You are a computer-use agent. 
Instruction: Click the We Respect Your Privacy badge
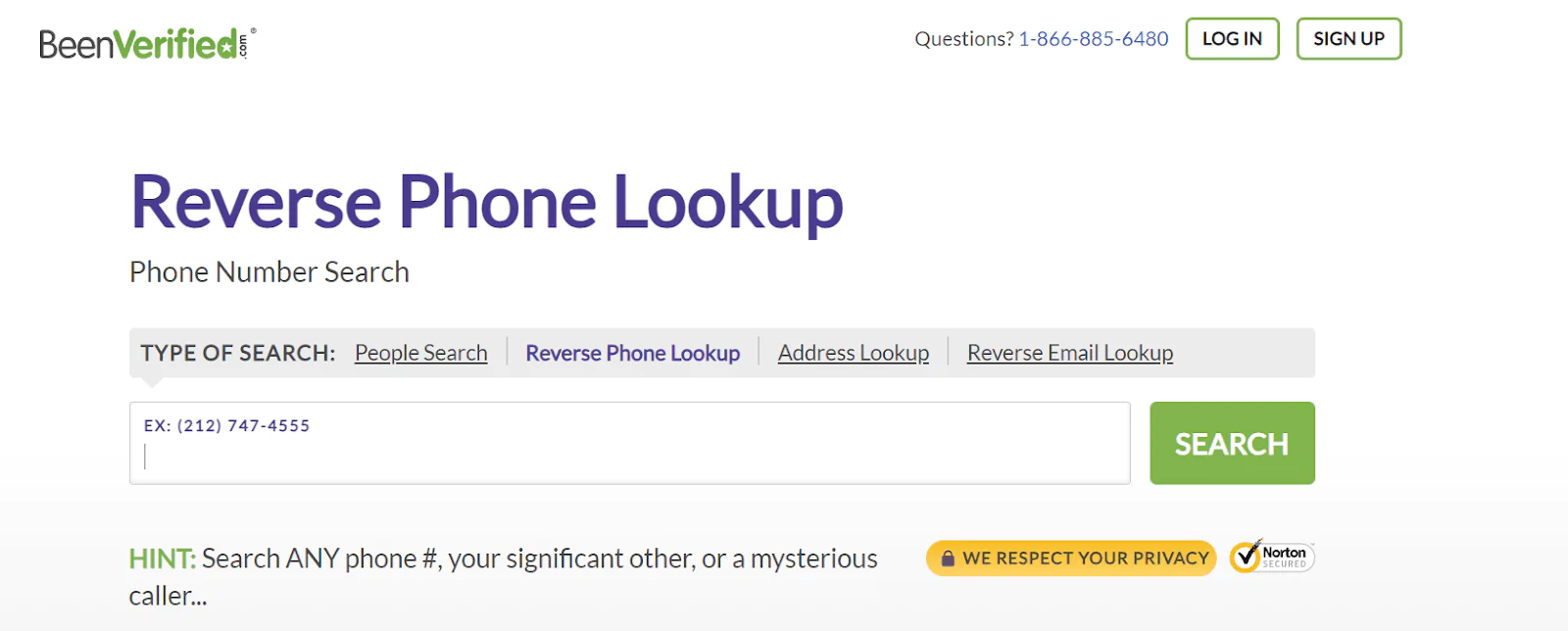pos(1070,558)
